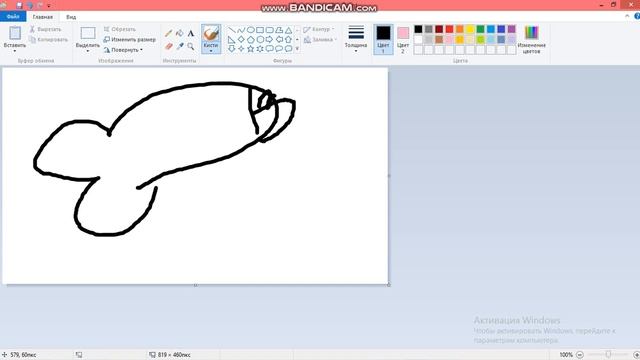The width and height of the screenshot is (640, 360).
Task: Select the triangle shape
Action: 288,30
